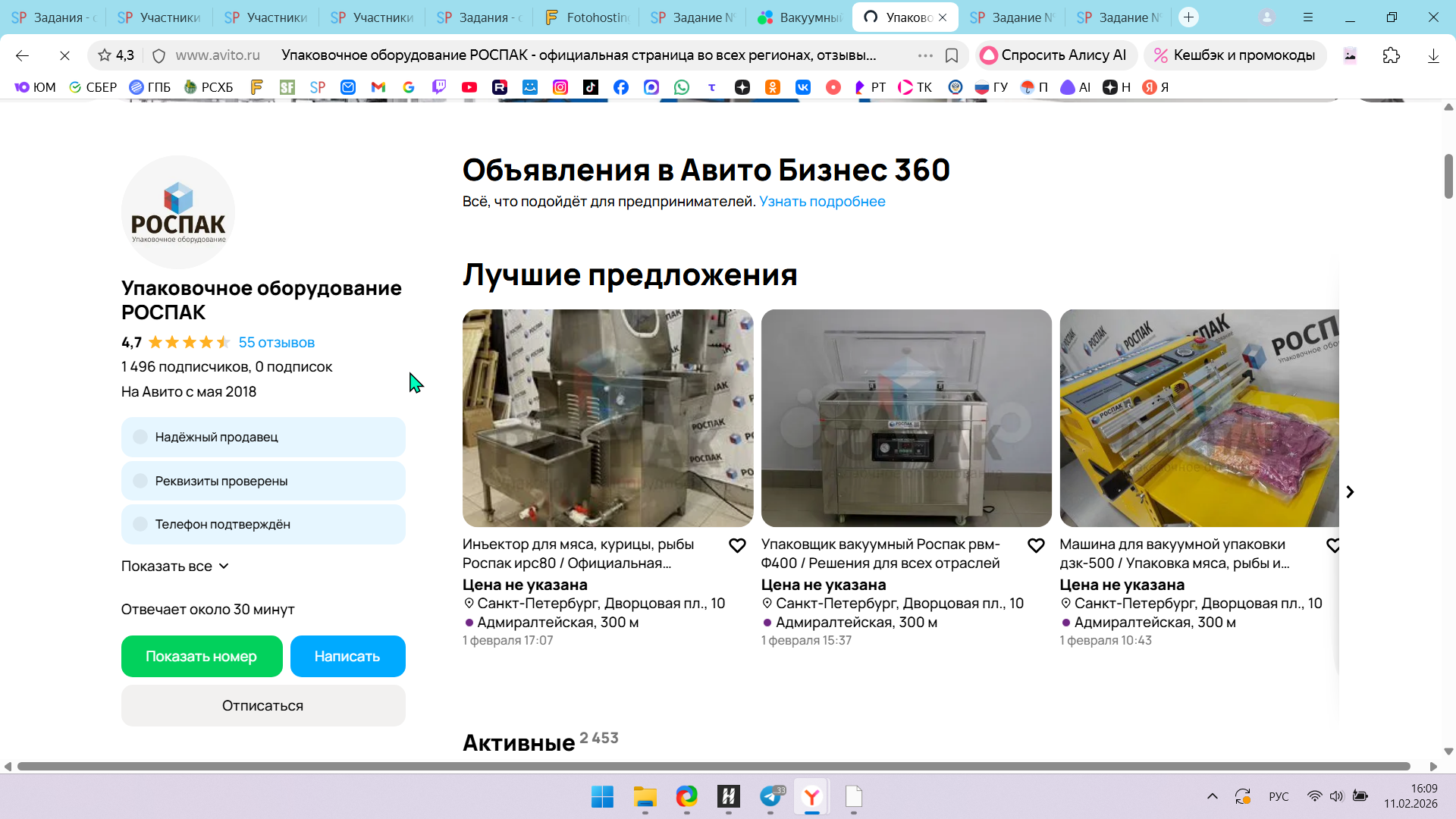This screenshot has height=819, width=1456.
Task: Click the green 'Показать номер' button
Action: (x=202, y=656)
